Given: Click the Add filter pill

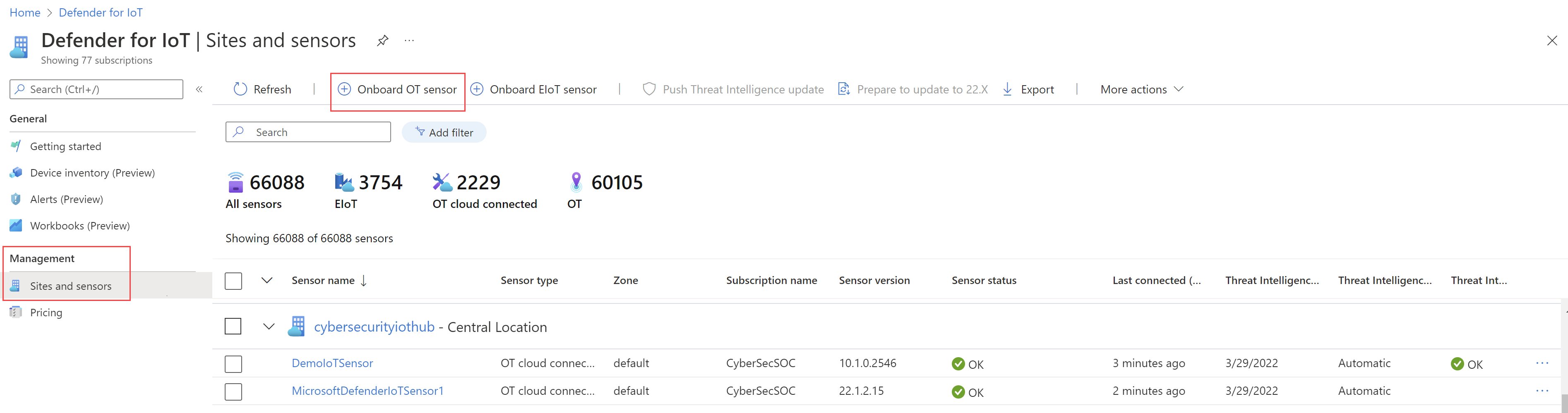Looking at the screenshot, I should pos(444,132).
